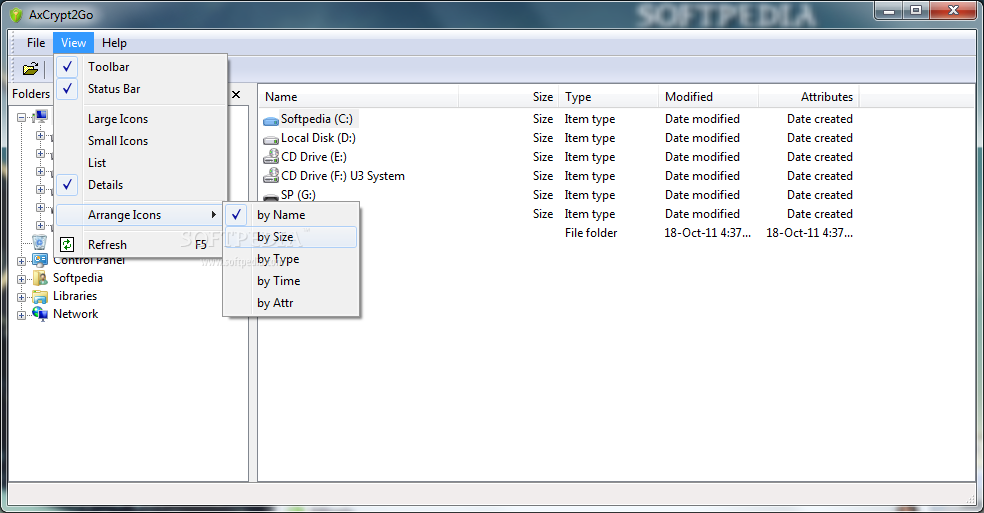This screenshot has height=513, width=984.
Task: Select the Large Icons view
Action: (x=141, y=119)
